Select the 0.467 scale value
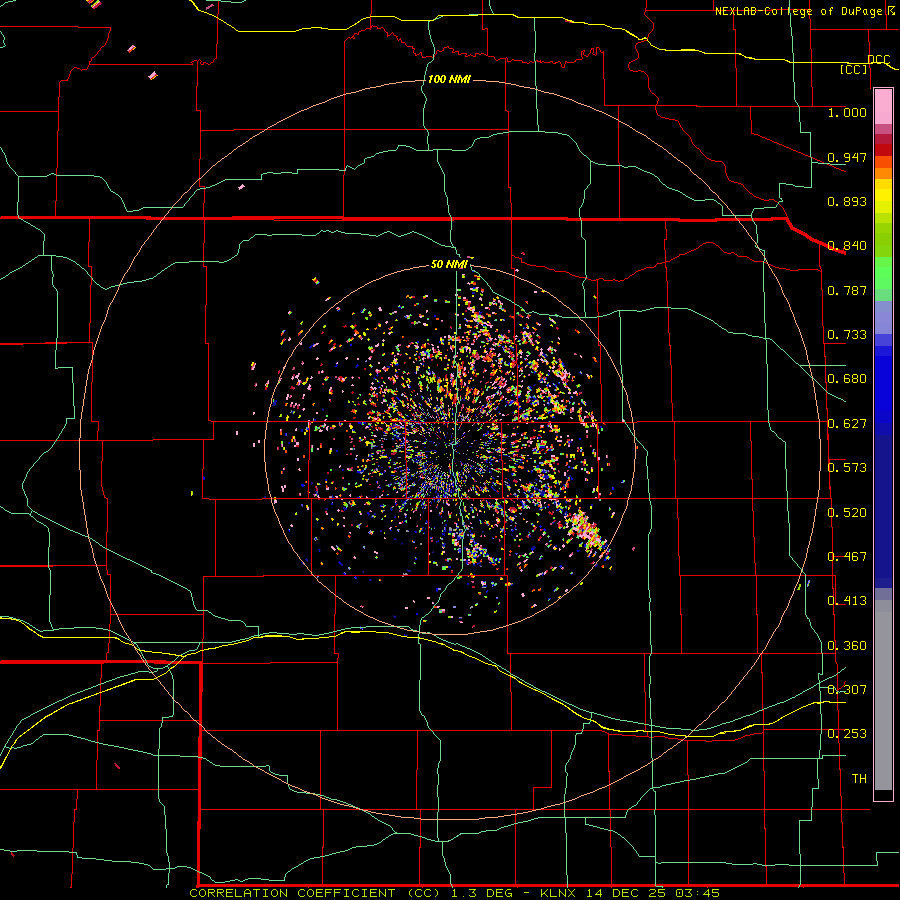The width and height of the screenshot is (900, 900). pos(847,557)
